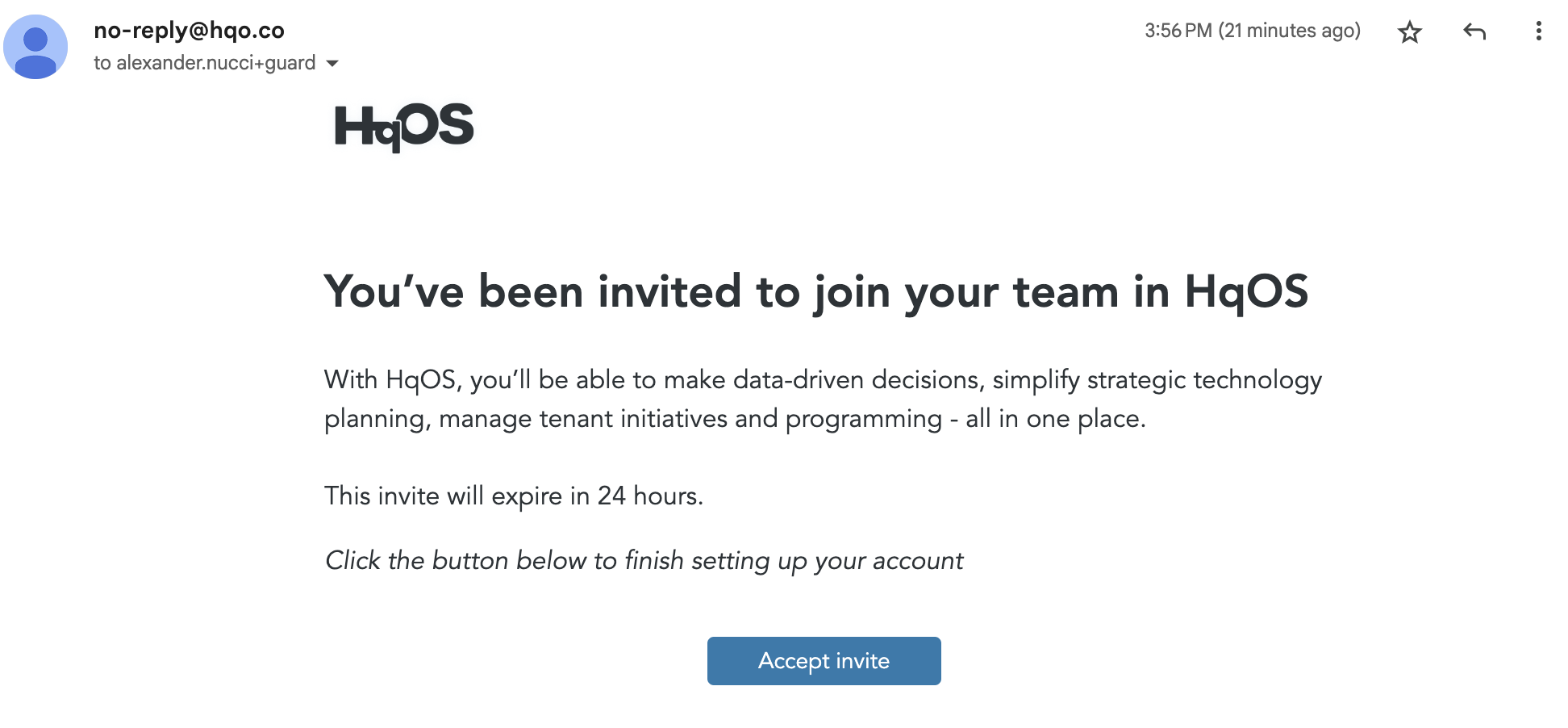Screen dimensions: 1568x728
Task: Click the words "24 hours" in expiry notice
Action: click(x=650, y=496)
